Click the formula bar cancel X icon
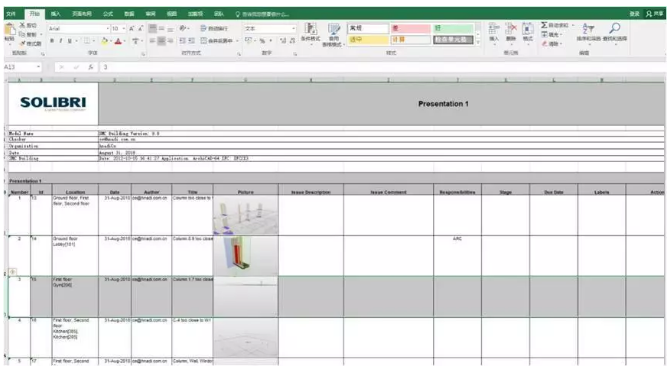 (x=62, y=67)
